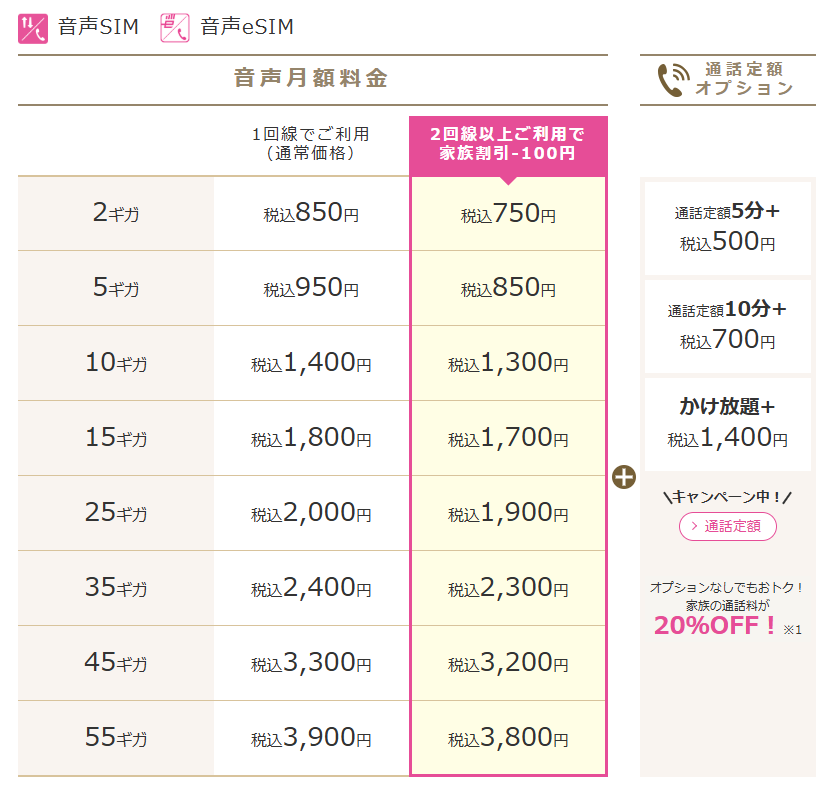Screen dimensions: 832x785
Task: Click the pink family discount header
Action: click(x=508, y=144)
